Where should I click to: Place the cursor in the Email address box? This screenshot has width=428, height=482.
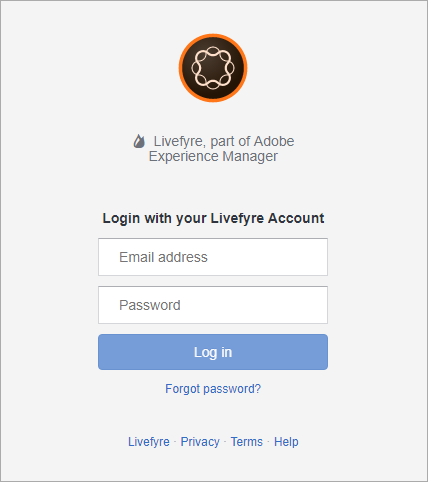tap(213, 257)
